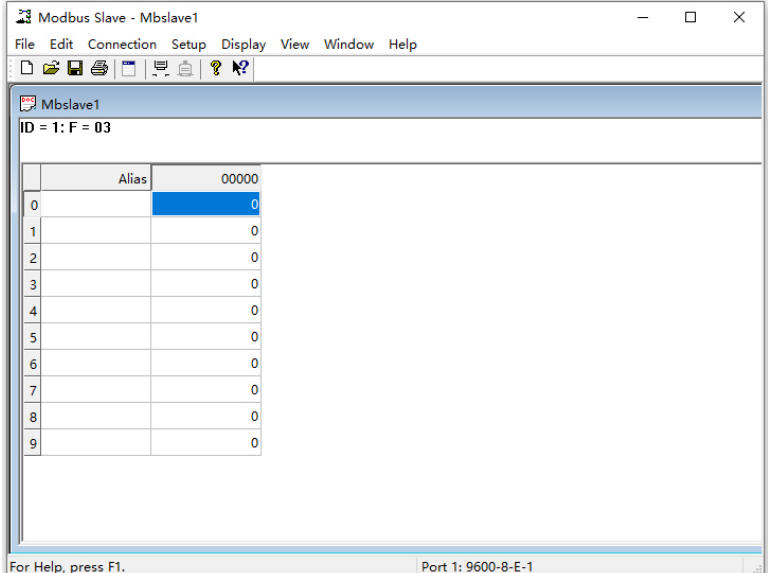This screenshot has width=768, height=573.
Task: Click the Print toolbar icon
Action: click(x=99, y=68)
